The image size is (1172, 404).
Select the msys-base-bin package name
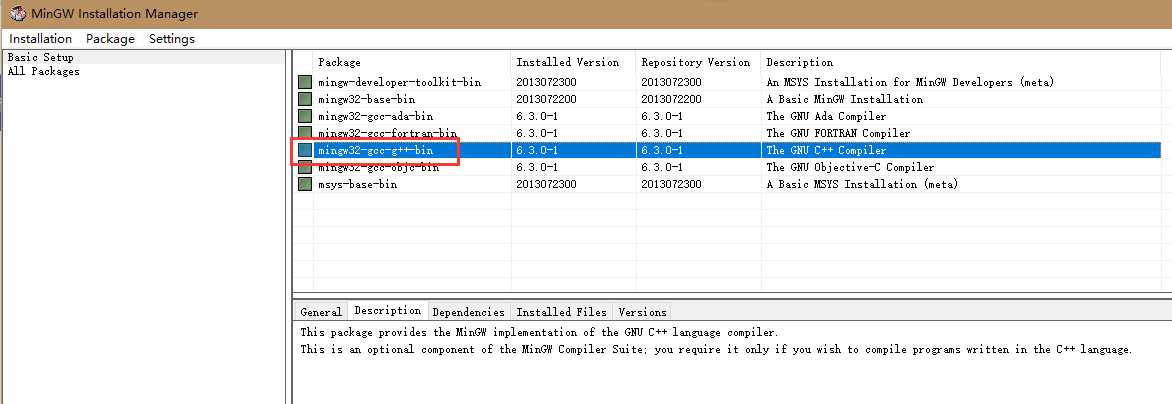pos(357,184)
